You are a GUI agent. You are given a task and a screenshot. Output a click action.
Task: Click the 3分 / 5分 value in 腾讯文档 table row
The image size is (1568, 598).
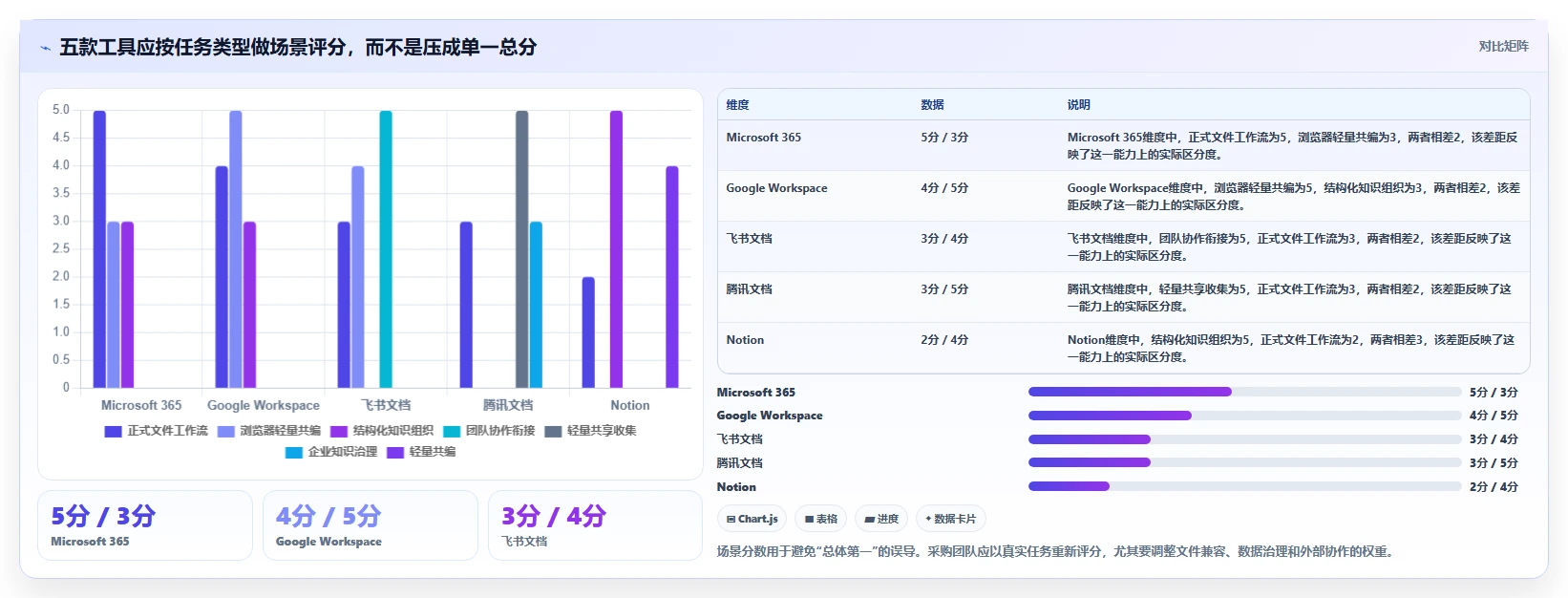click(944, 289)
